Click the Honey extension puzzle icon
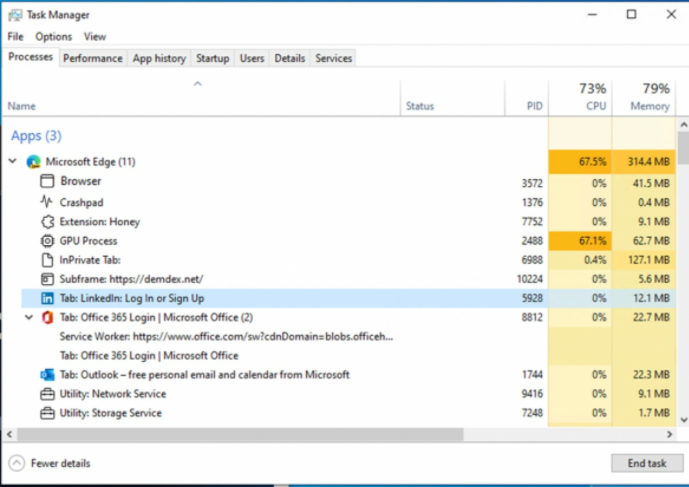Viewport: 689px width, 487px height. point(46,221)
